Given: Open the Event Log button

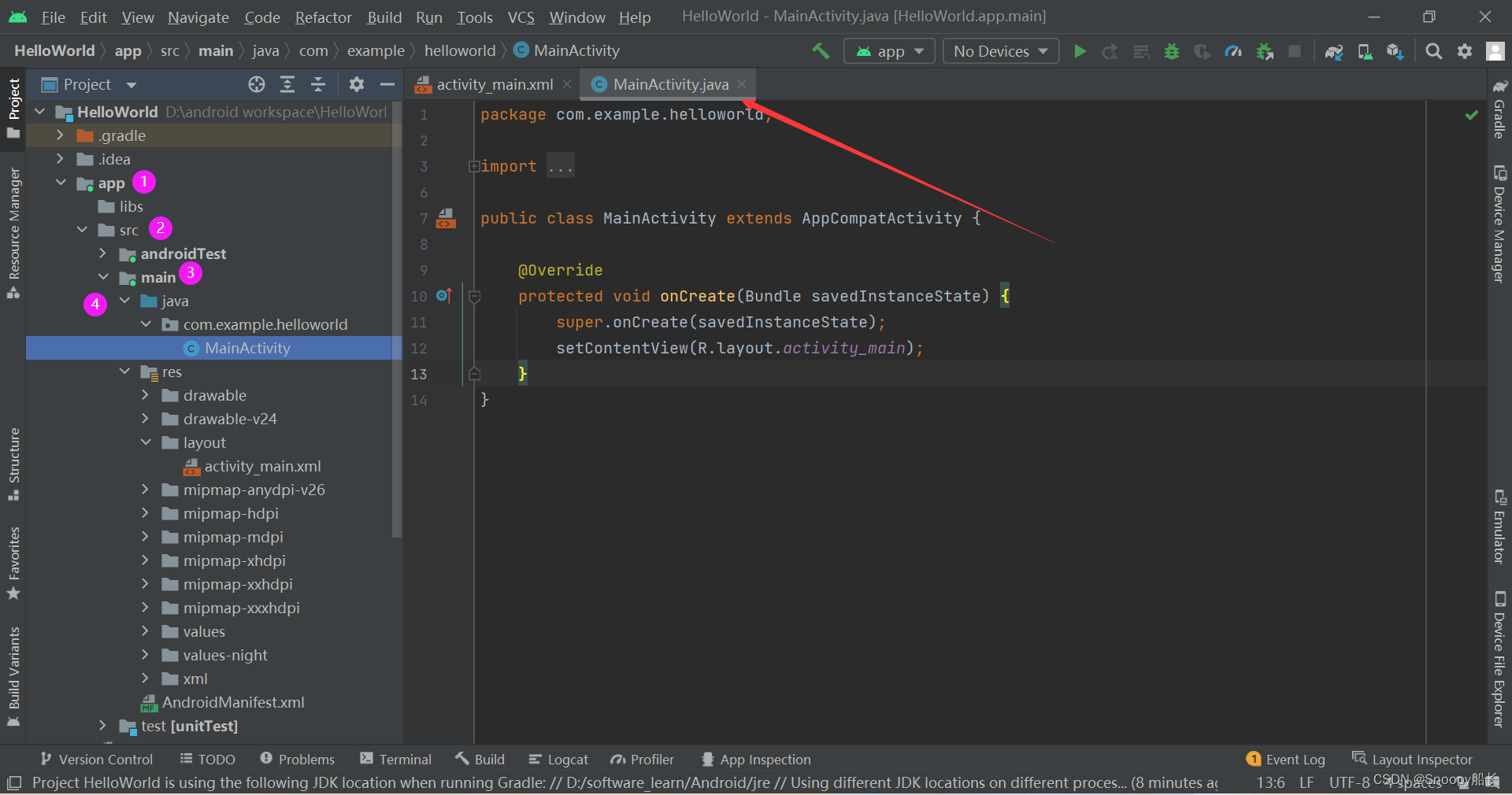Looking at the screenshot, I should click(1286, 759).
